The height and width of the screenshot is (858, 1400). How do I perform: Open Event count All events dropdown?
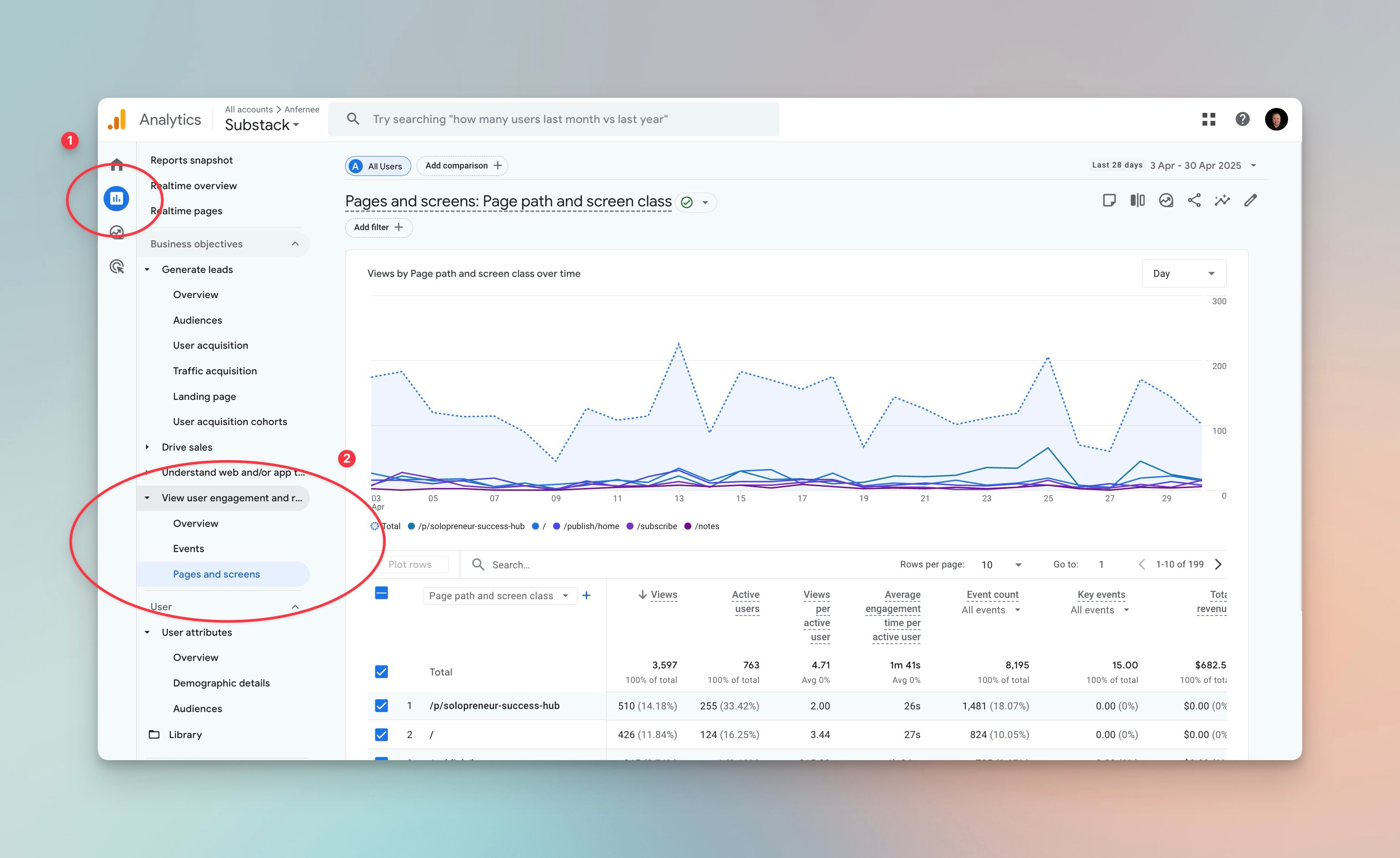click(x=991, y=610)
